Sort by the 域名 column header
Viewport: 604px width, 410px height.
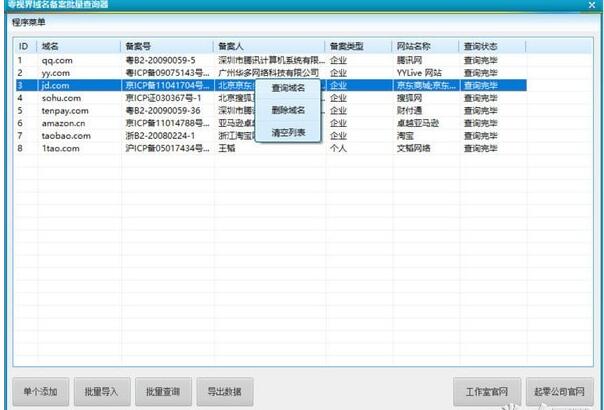pos(50,46)
